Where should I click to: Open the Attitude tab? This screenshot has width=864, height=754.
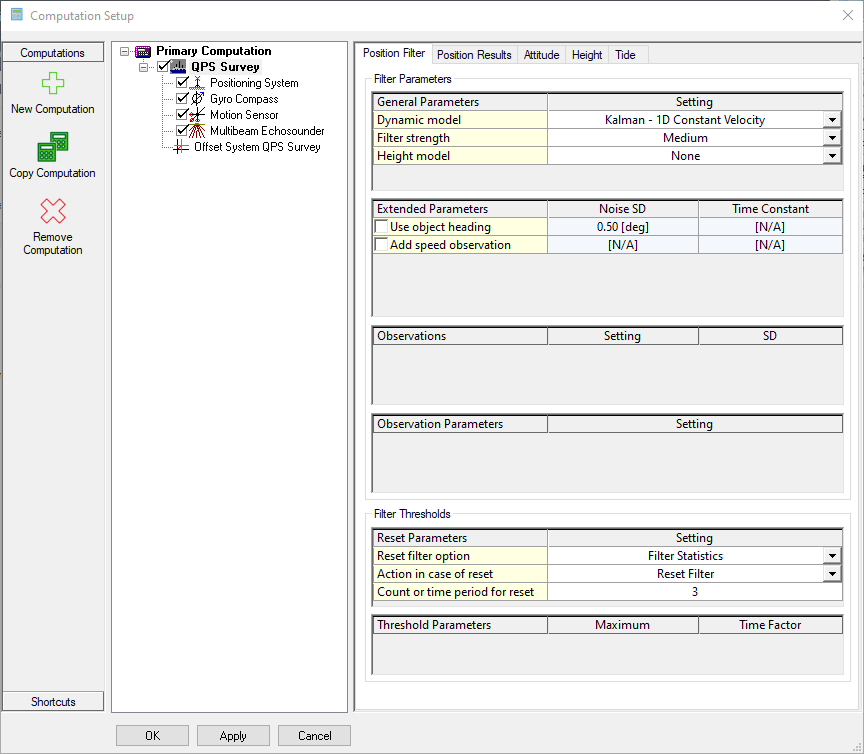pos(541,55)
